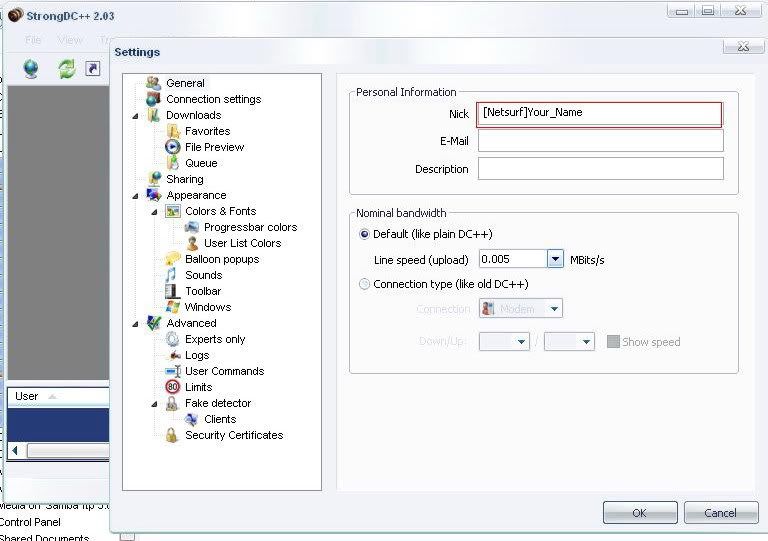Click the Advanced checkmark icon
This screenshot has width=768, height=541.
tap(154, 323)
